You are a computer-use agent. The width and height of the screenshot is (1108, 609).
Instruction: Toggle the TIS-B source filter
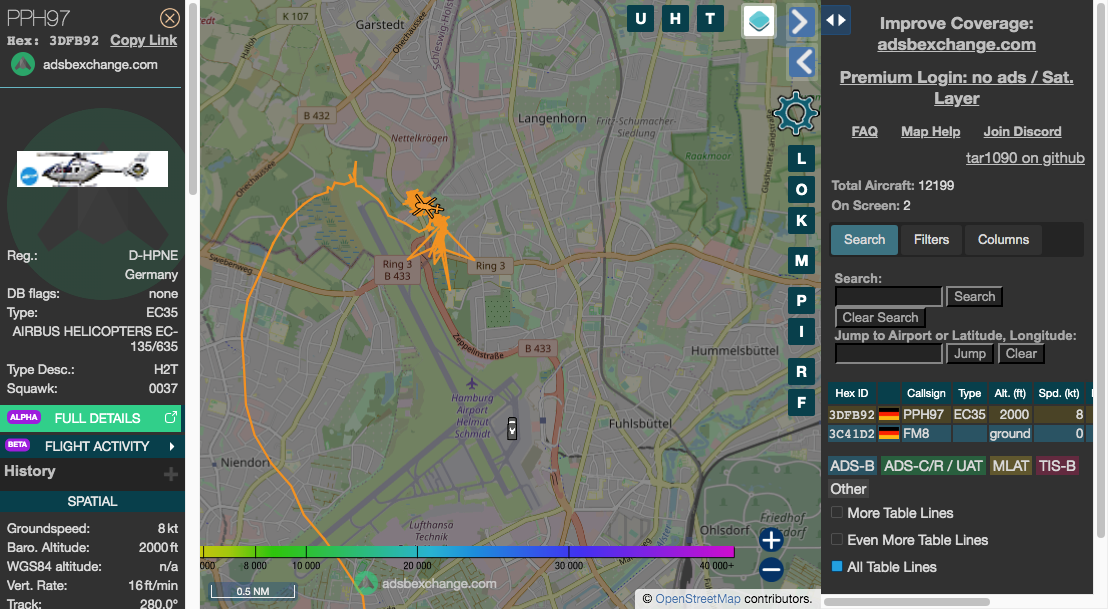(x=1057, y=466)
